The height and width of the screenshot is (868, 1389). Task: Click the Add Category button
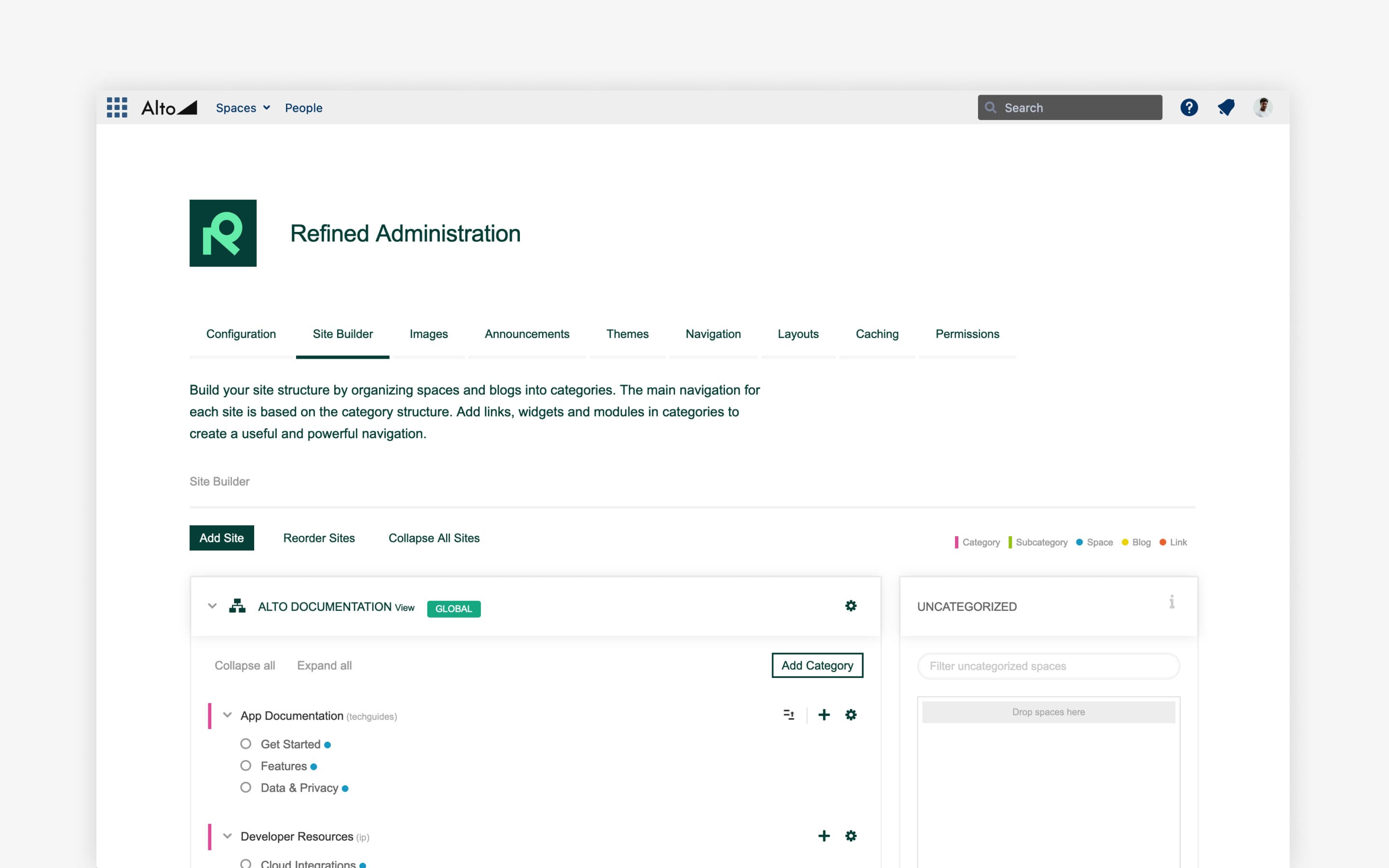coord(817,665)
